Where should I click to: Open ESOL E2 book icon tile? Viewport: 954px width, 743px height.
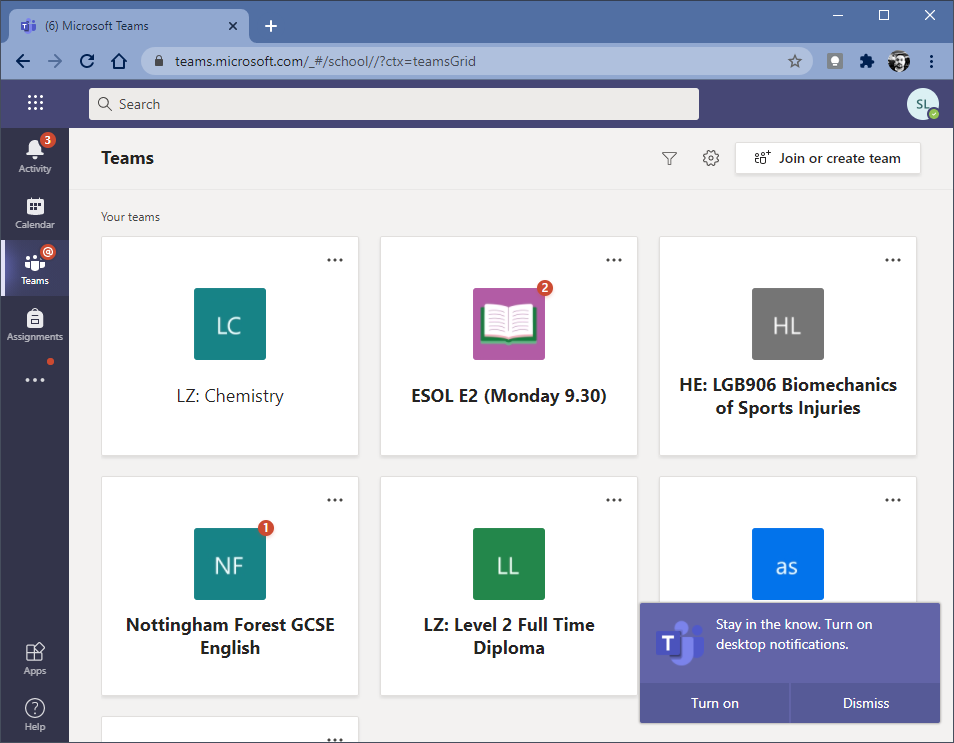point(509,324)
